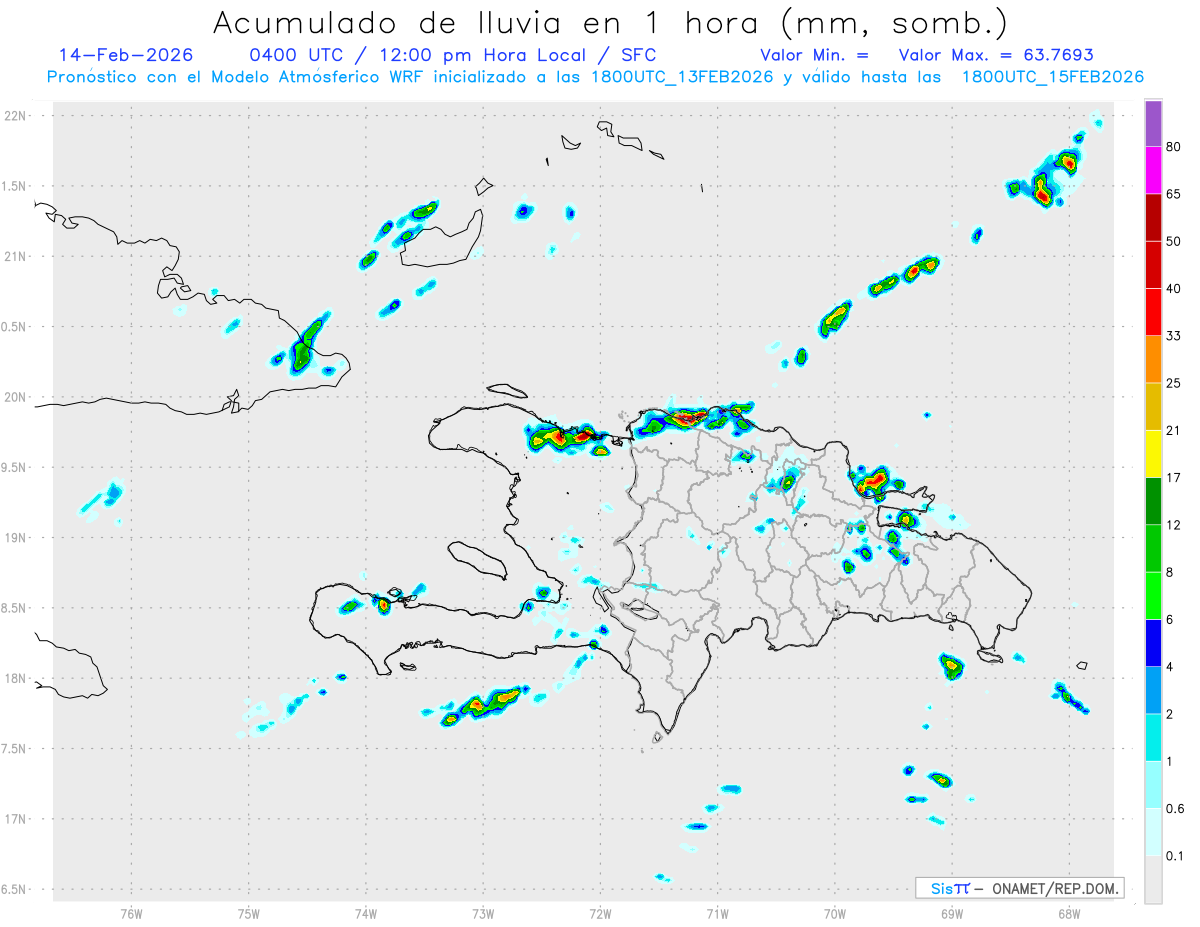Click the colorbar tick label "0.1"

pos(1175,856)
